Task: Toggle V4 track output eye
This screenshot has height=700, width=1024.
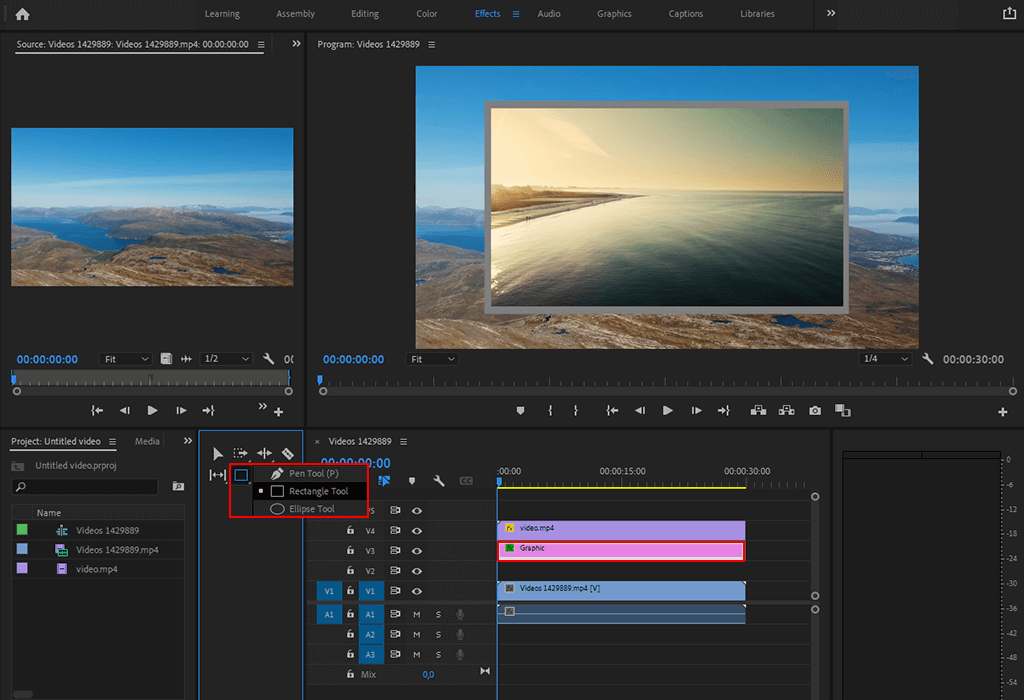Action: pos(417,531)
